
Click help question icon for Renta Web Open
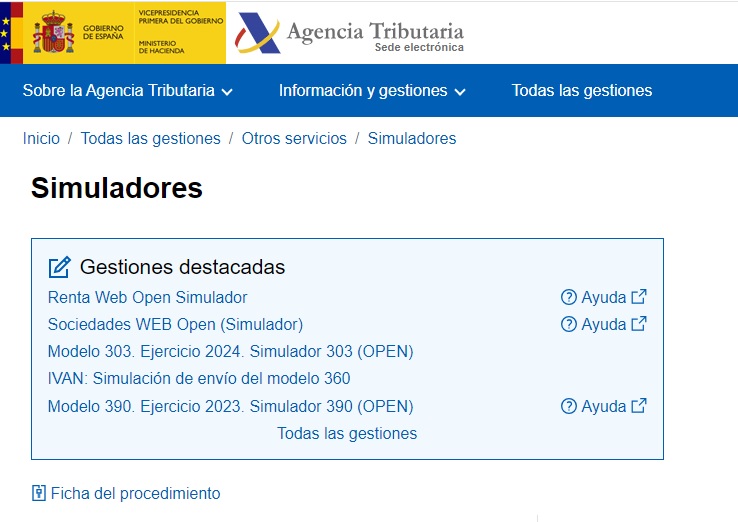point(569,297)
